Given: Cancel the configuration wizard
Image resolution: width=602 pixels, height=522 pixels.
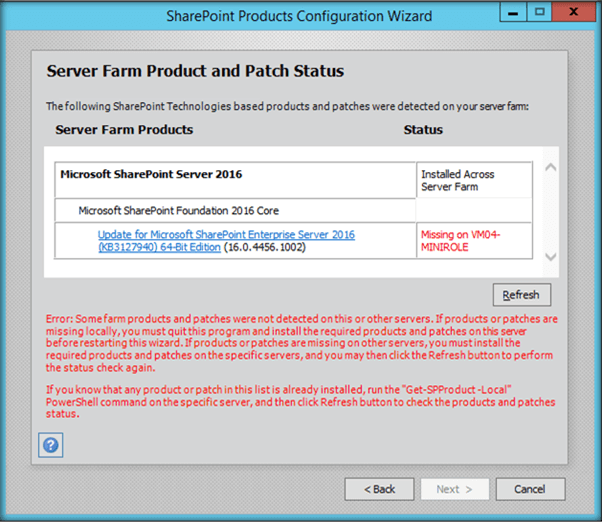Looking at the screenshot, I should tap(530, 489).
